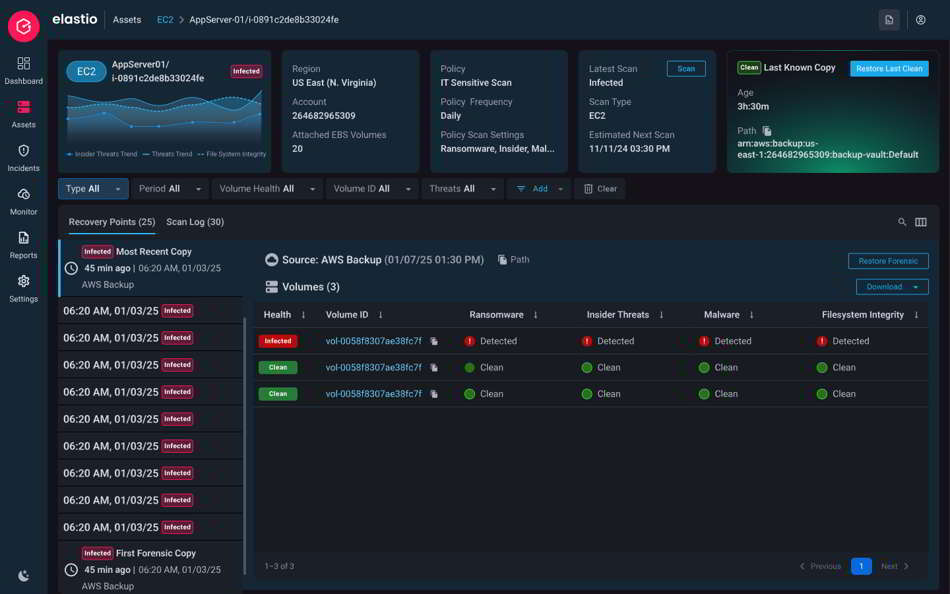
Task: Open the Reports sidebar icon
Action: coord(24,238)
